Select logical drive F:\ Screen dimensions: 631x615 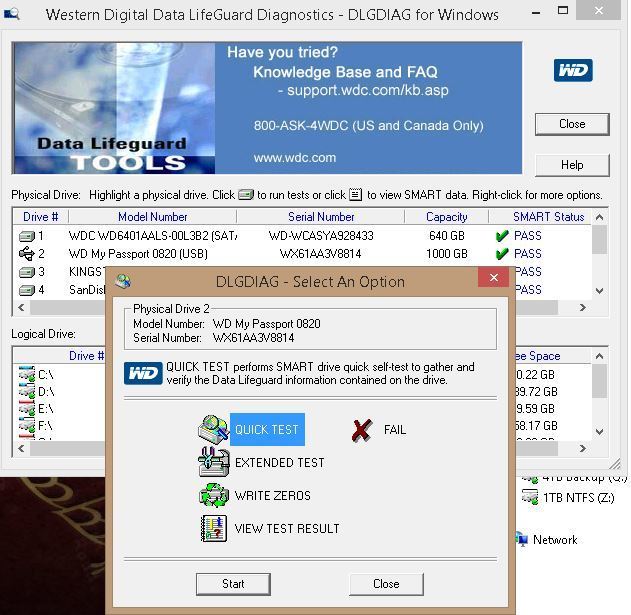tap(37, 425)
